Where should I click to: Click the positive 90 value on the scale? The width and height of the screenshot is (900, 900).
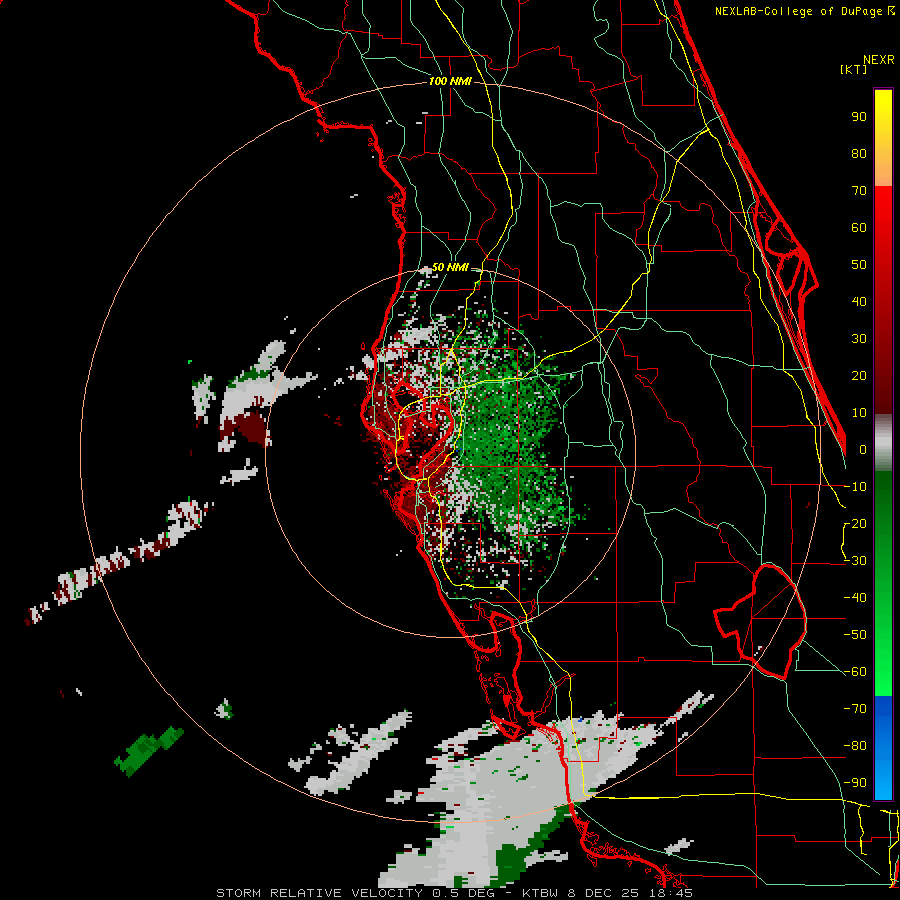[x=859, y=117]
